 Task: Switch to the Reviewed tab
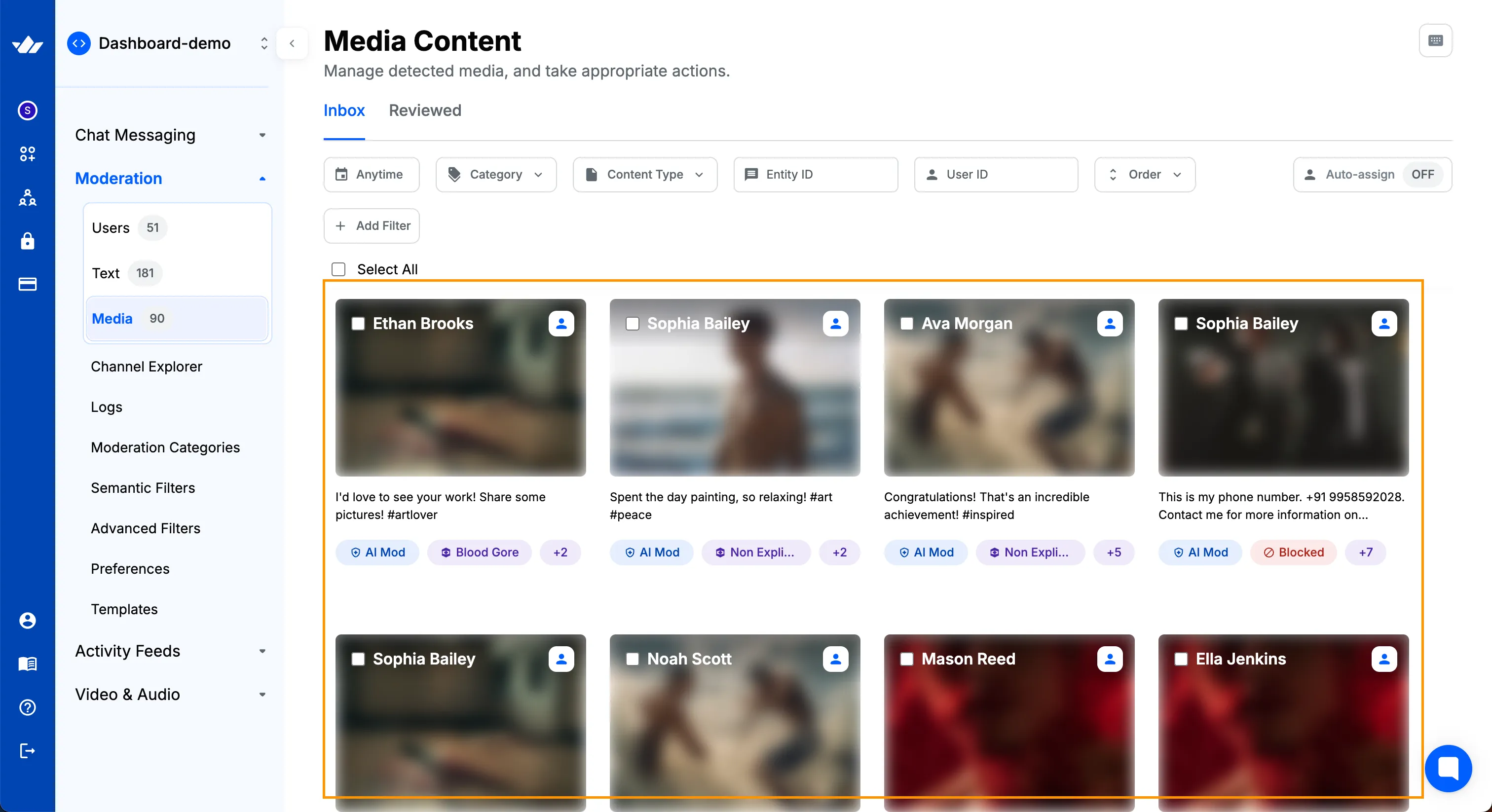tap(424, 110)
